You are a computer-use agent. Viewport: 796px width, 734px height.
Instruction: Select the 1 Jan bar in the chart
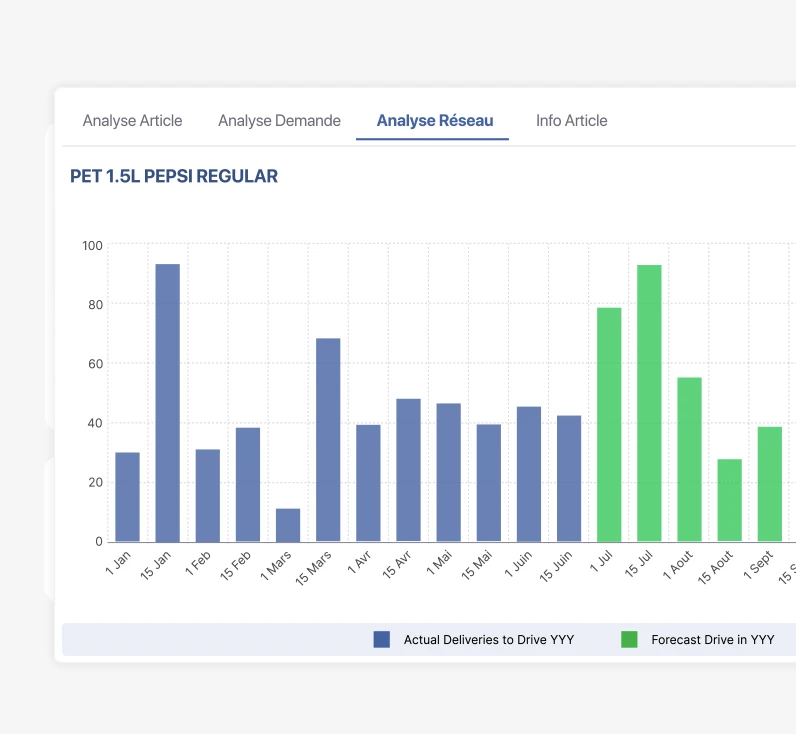pos(127,497)
